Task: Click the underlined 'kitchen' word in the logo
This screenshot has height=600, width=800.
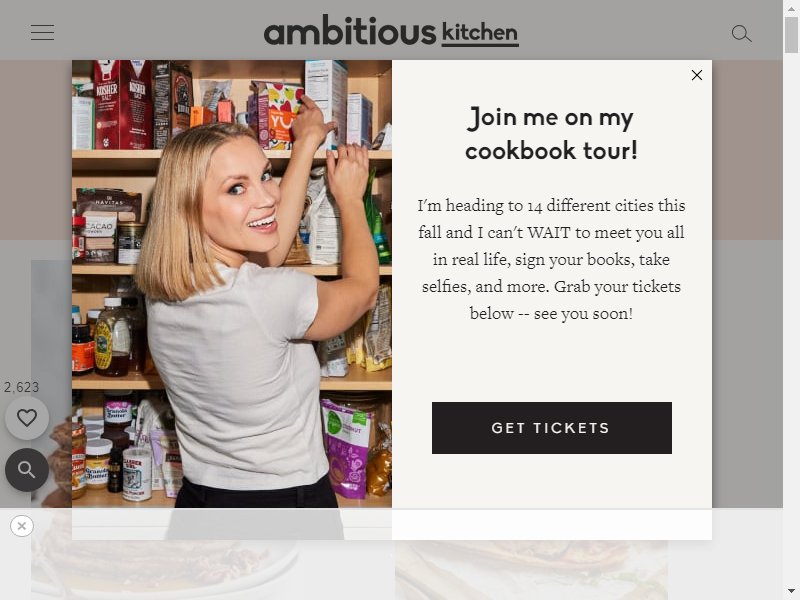Action: 480,33
